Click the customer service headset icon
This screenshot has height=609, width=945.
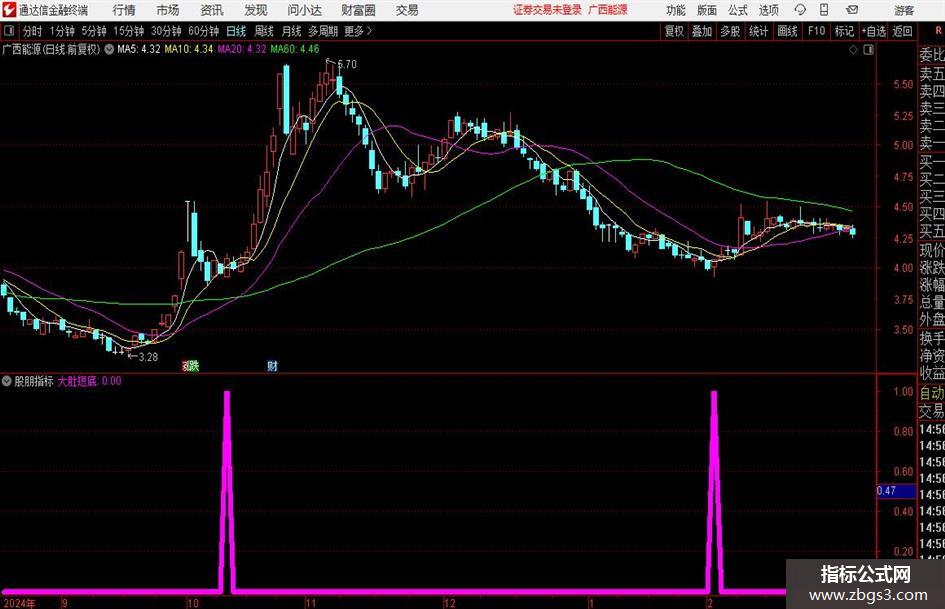click(x=800, y=10)
